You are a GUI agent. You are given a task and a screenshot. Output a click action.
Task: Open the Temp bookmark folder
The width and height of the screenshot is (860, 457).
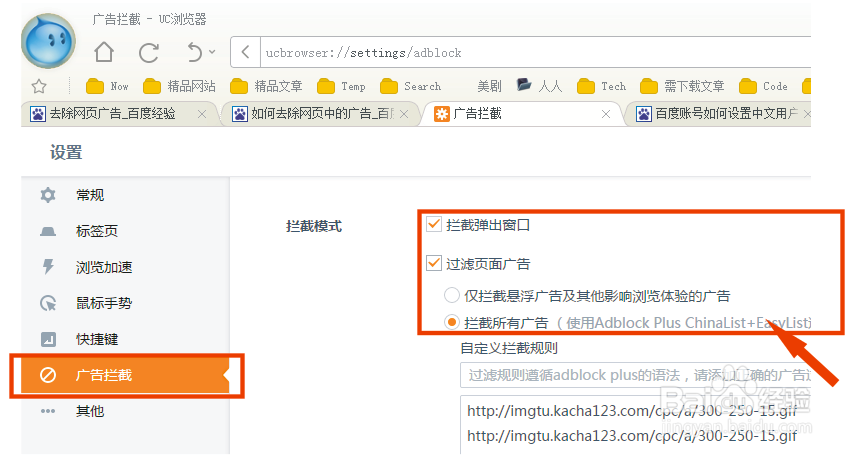tap(341, 86)
